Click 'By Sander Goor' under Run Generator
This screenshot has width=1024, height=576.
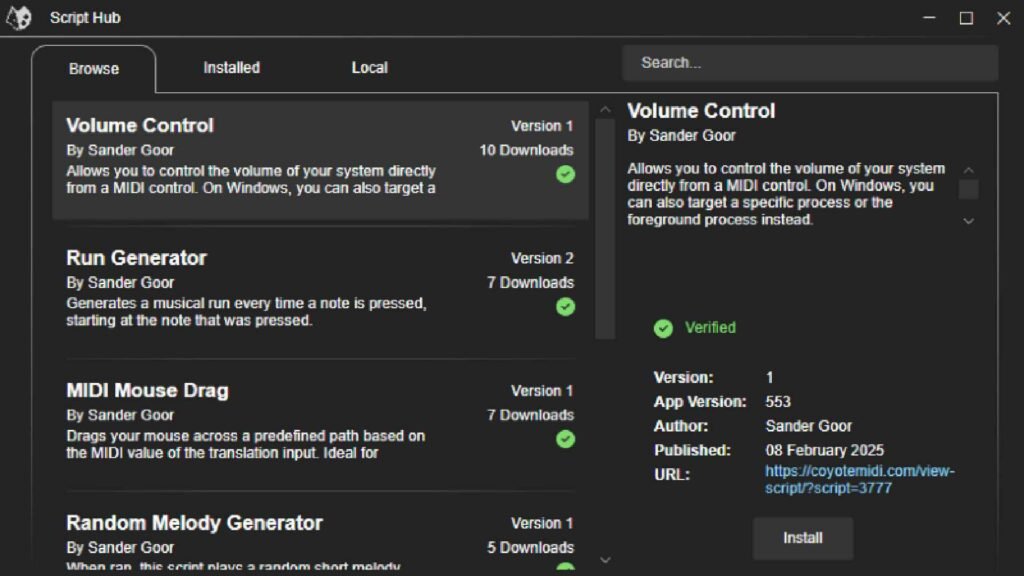pos(120,283)
